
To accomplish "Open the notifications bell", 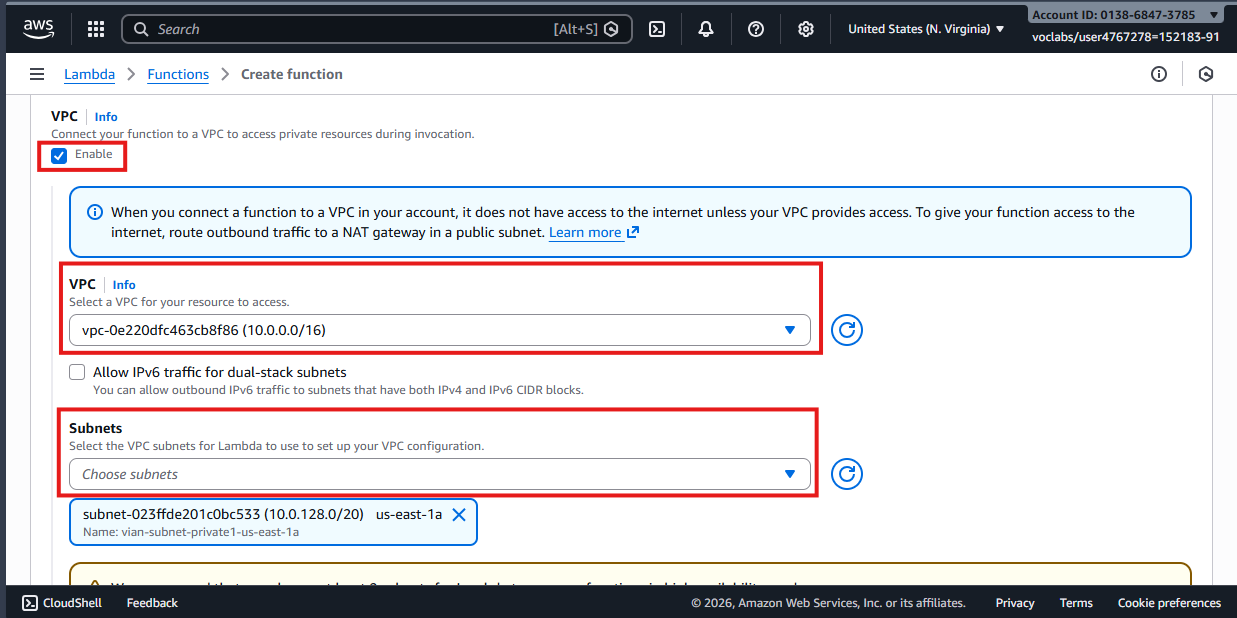I will tap(706, 29).
